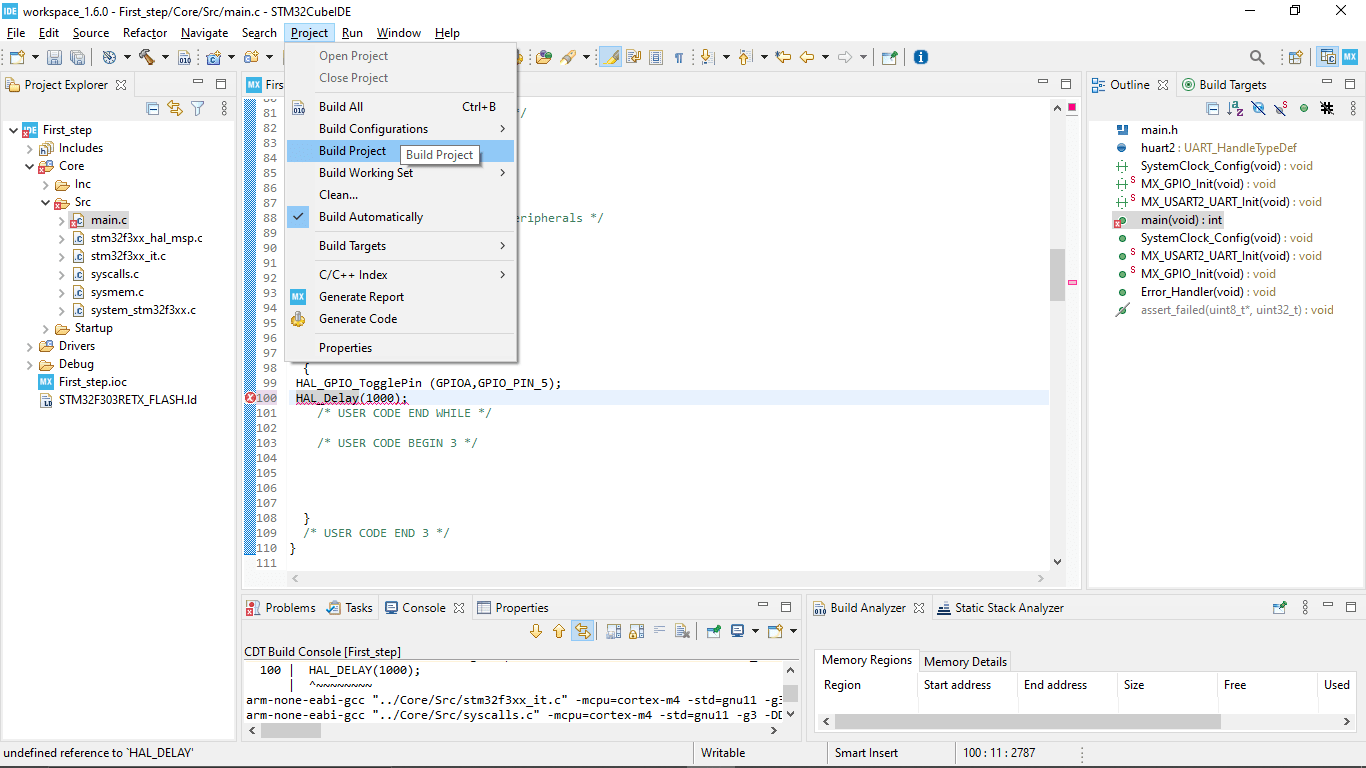
Task: Select Build Project menu entry
Action: [x=400, y=151]
